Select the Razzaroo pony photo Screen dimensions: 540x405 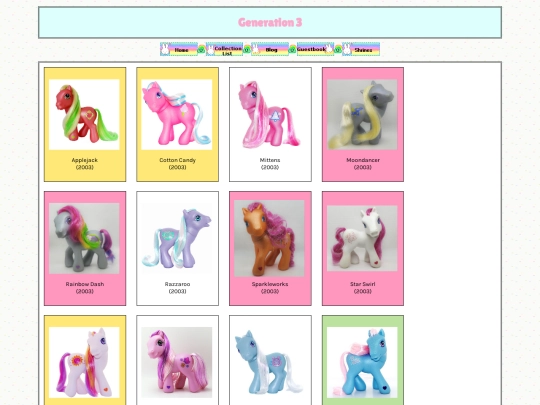(x=177, y=238)
